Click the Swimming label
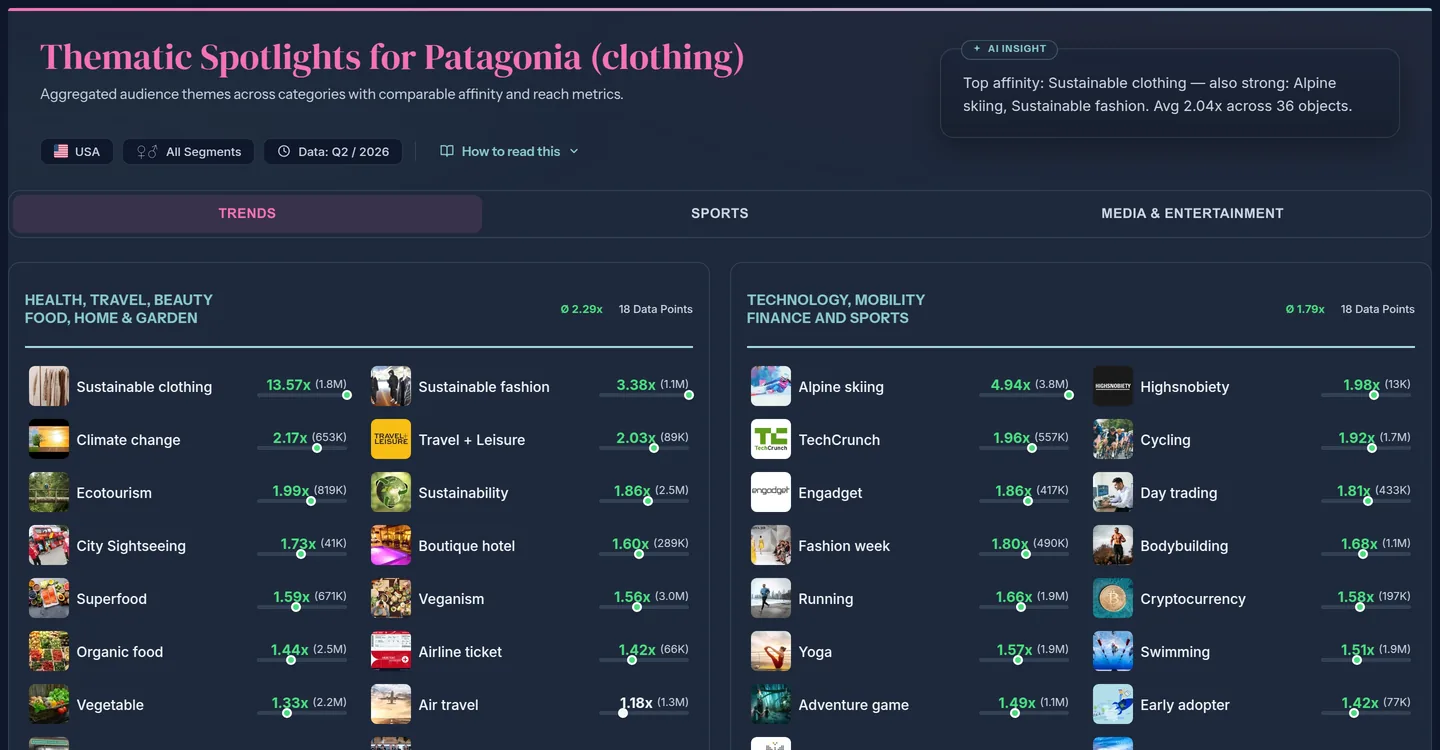The image size is (1440, 750). point(1175,652)
